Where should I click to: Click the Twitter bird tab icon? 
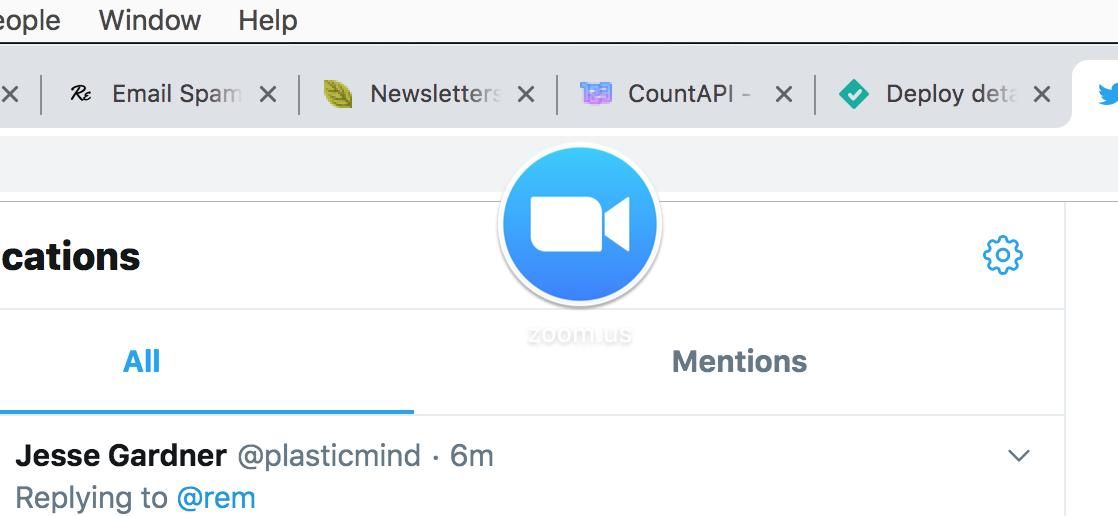point(1107,94)
